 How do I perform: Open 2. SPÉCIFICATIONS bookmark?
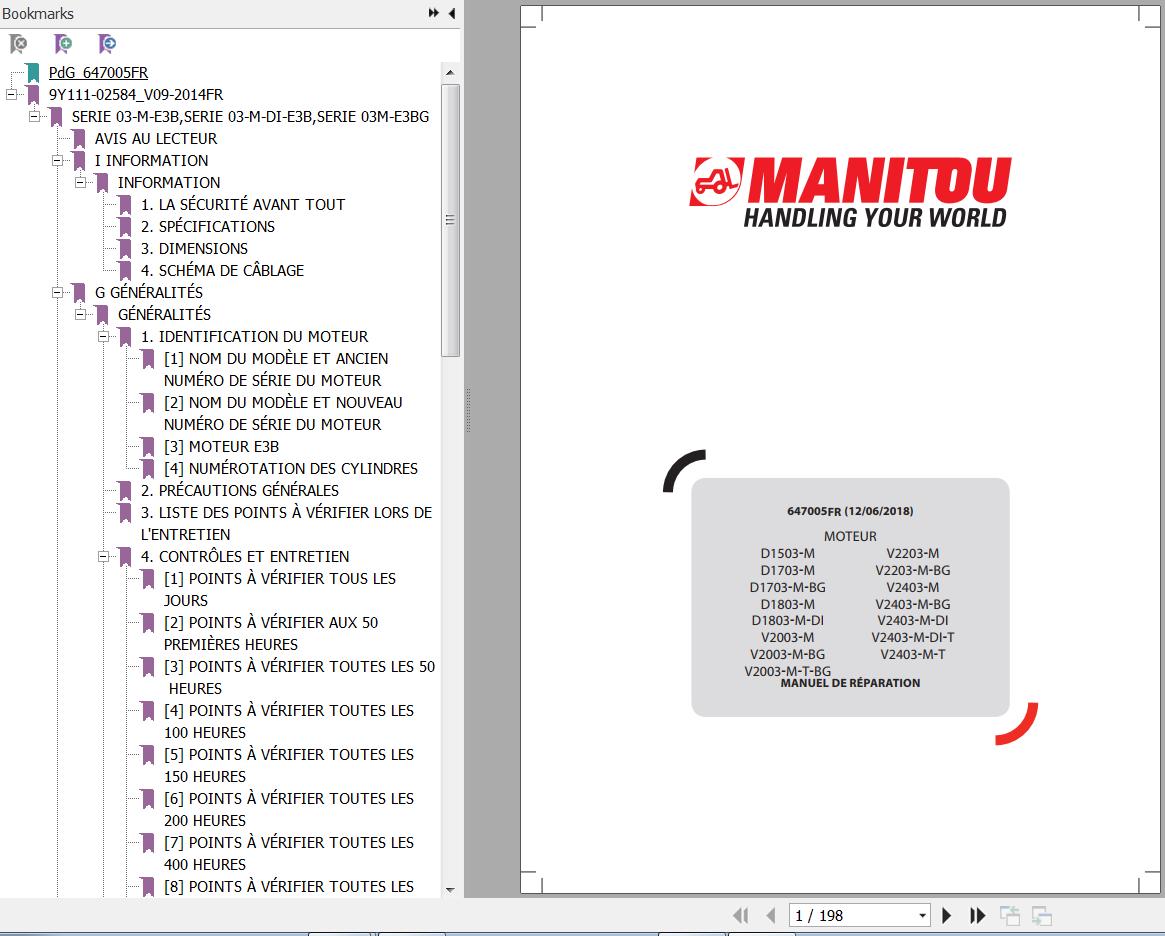pos(208,227)
